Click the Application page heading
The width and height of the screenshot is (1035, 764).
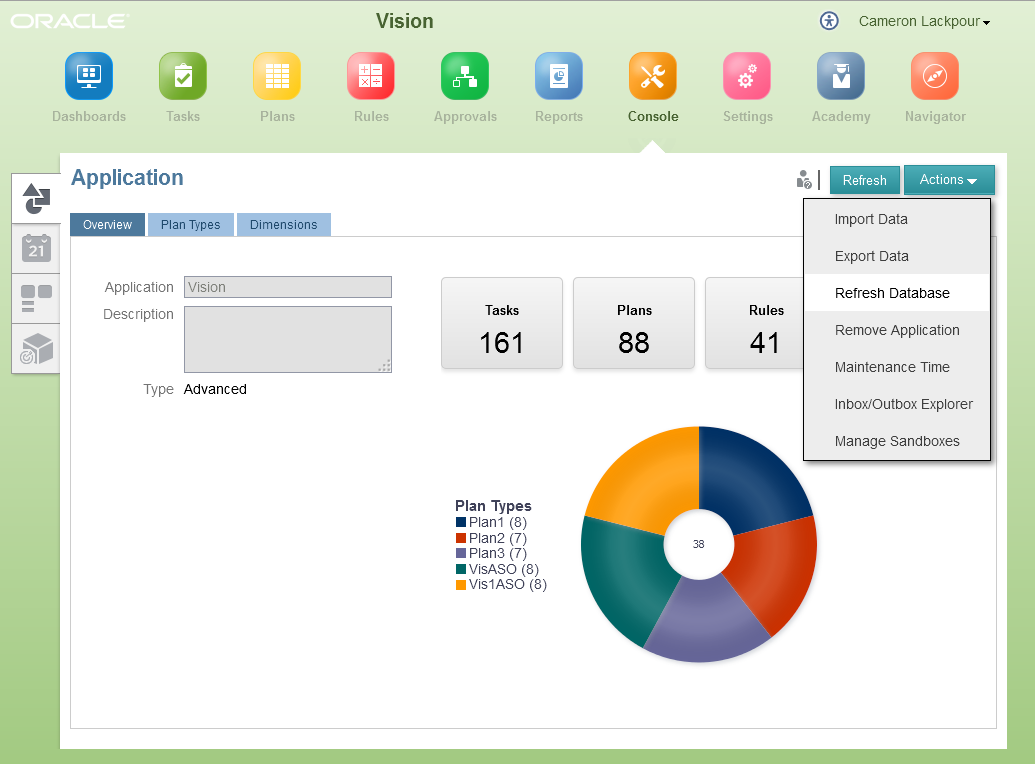(x=127, y=178)
